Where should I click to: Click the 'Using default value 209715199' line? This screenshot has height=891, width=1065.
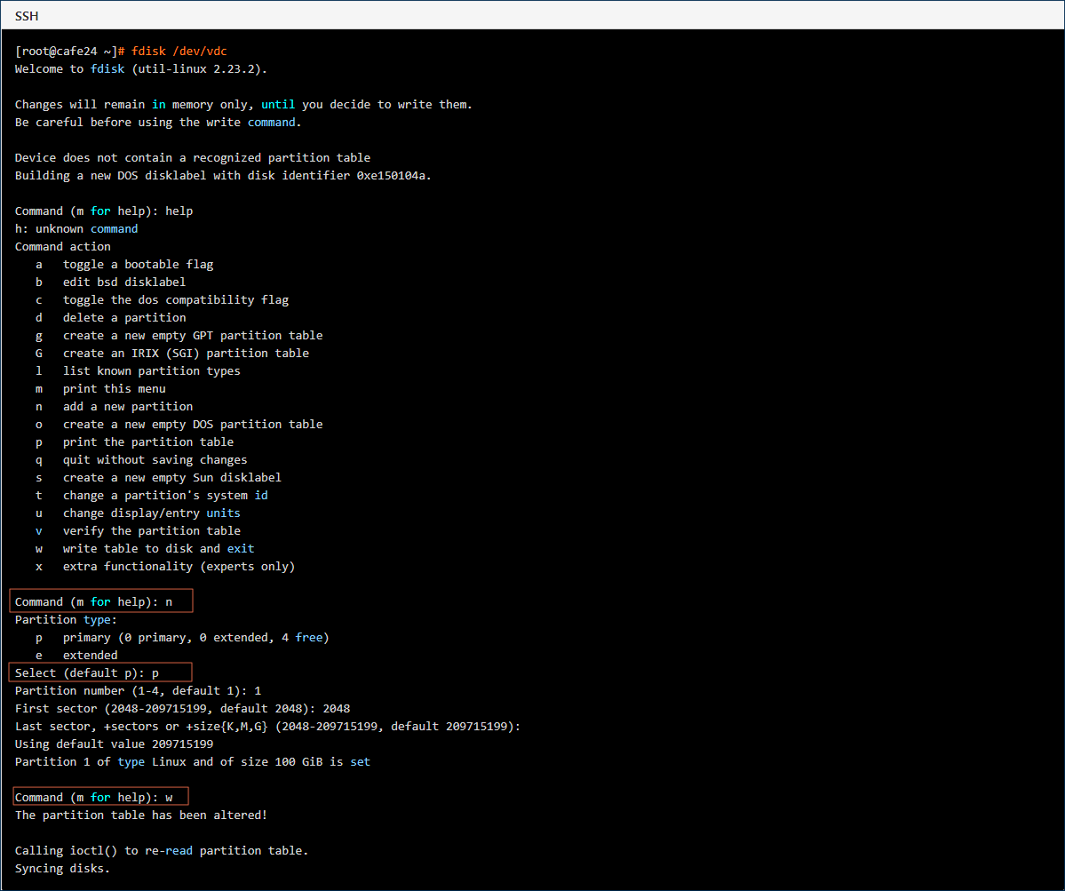click(x=114, y=744)
